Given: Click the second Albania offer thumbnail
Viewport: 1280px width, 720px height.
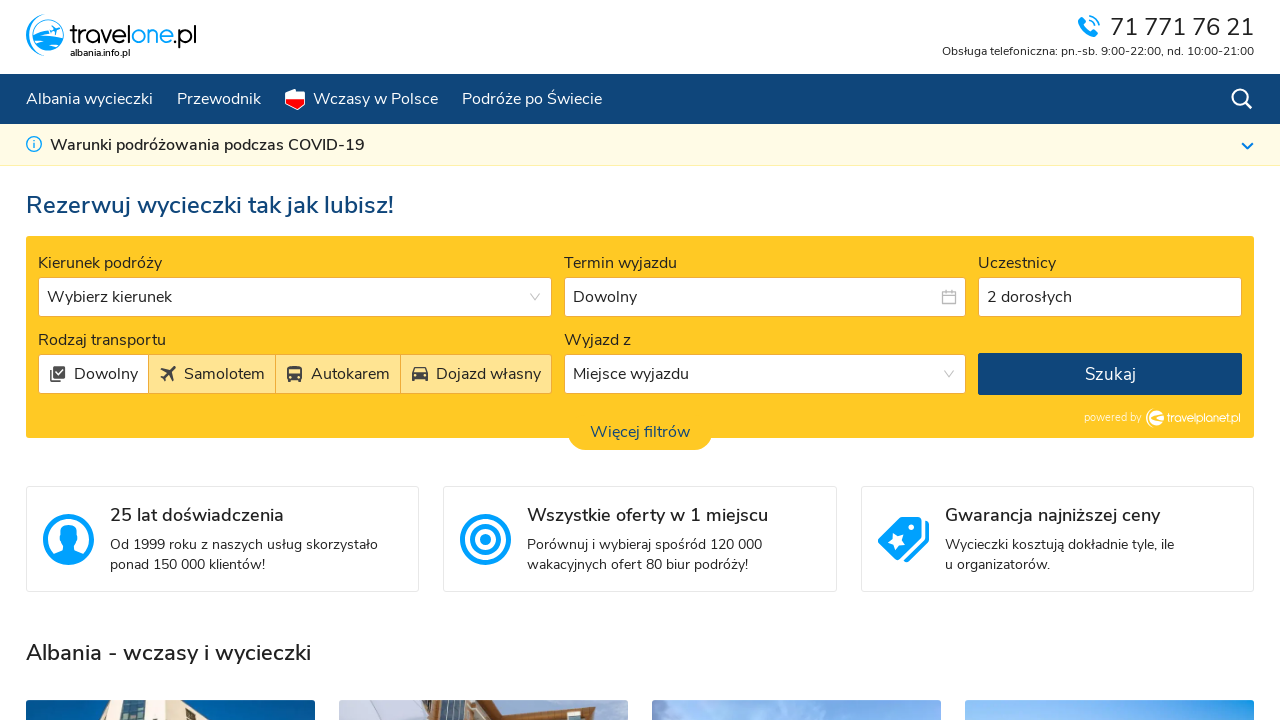Looking at the screenshot, I should [x=483, y=710].
